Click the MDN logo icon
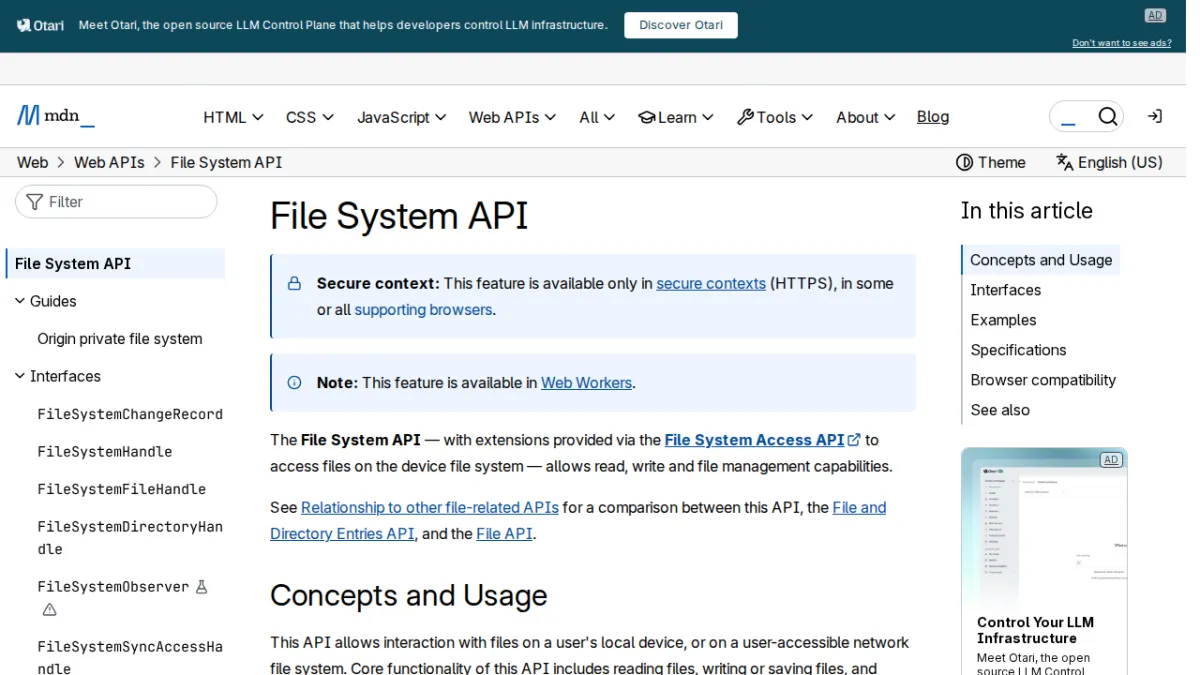This screenshot has height=675, width=1200. coord(28,116)
